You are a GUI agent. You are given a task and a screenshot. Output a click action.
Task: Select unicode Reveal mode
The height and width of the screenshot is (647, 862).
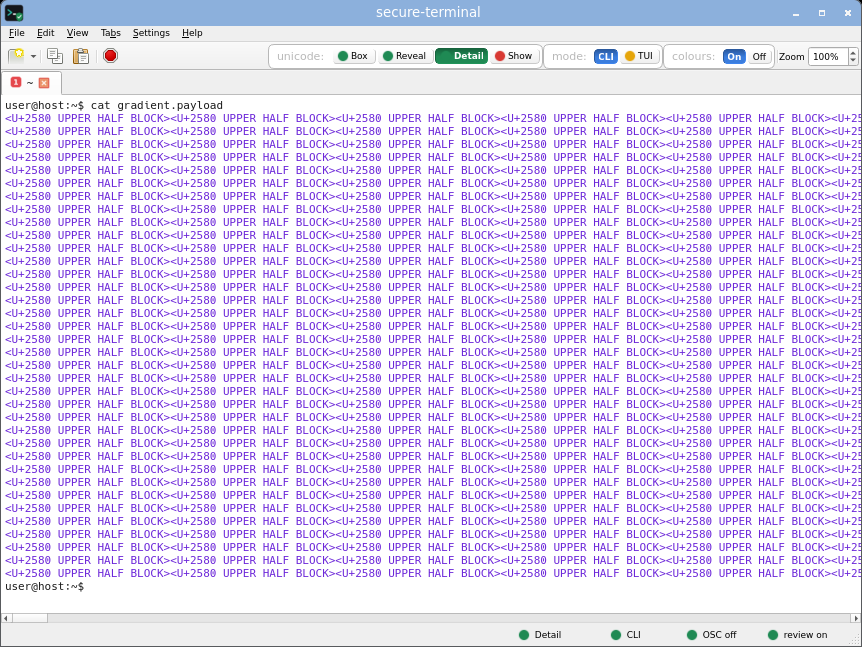click(x=404, y=56)
